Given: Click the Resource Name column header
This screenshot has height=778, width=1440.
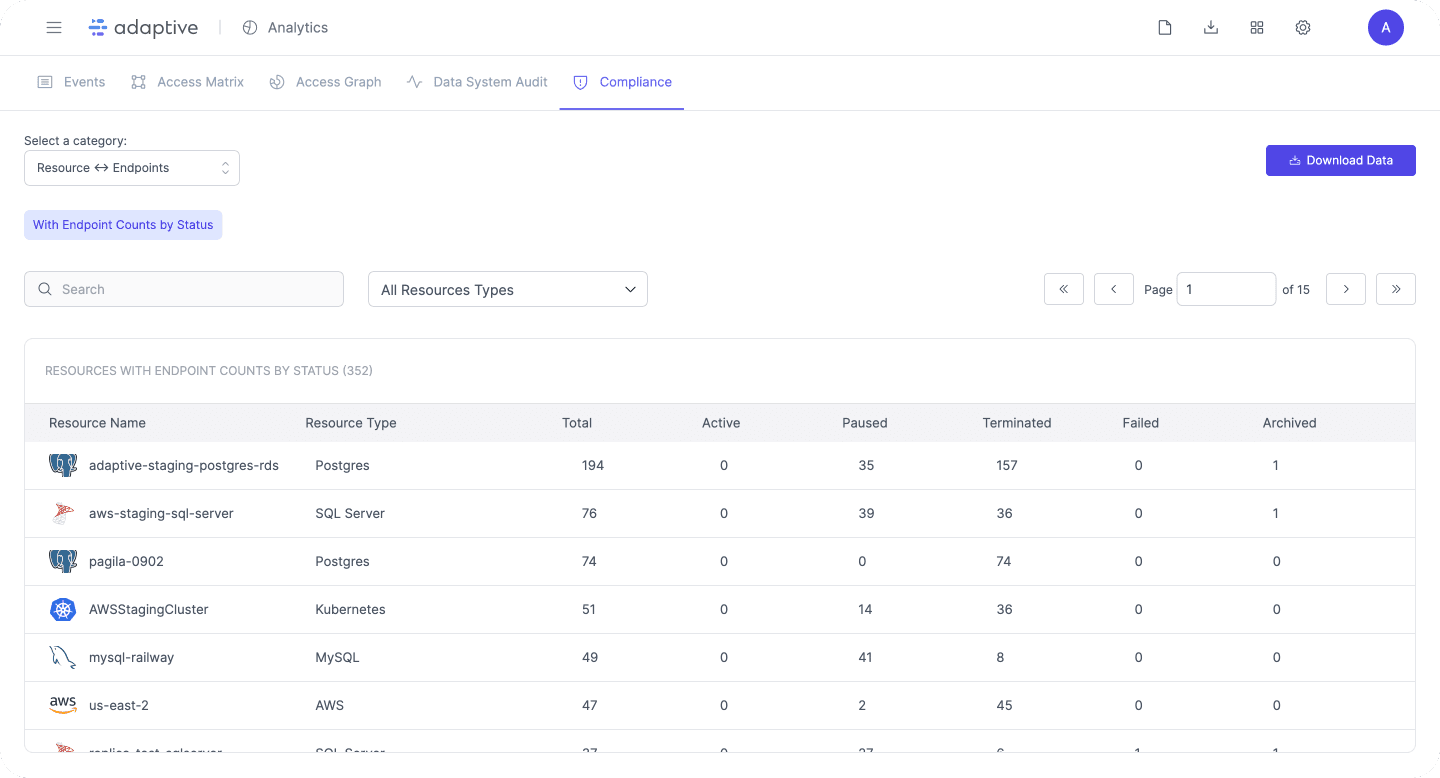Looking at the screenshot, I should [97, 423].
